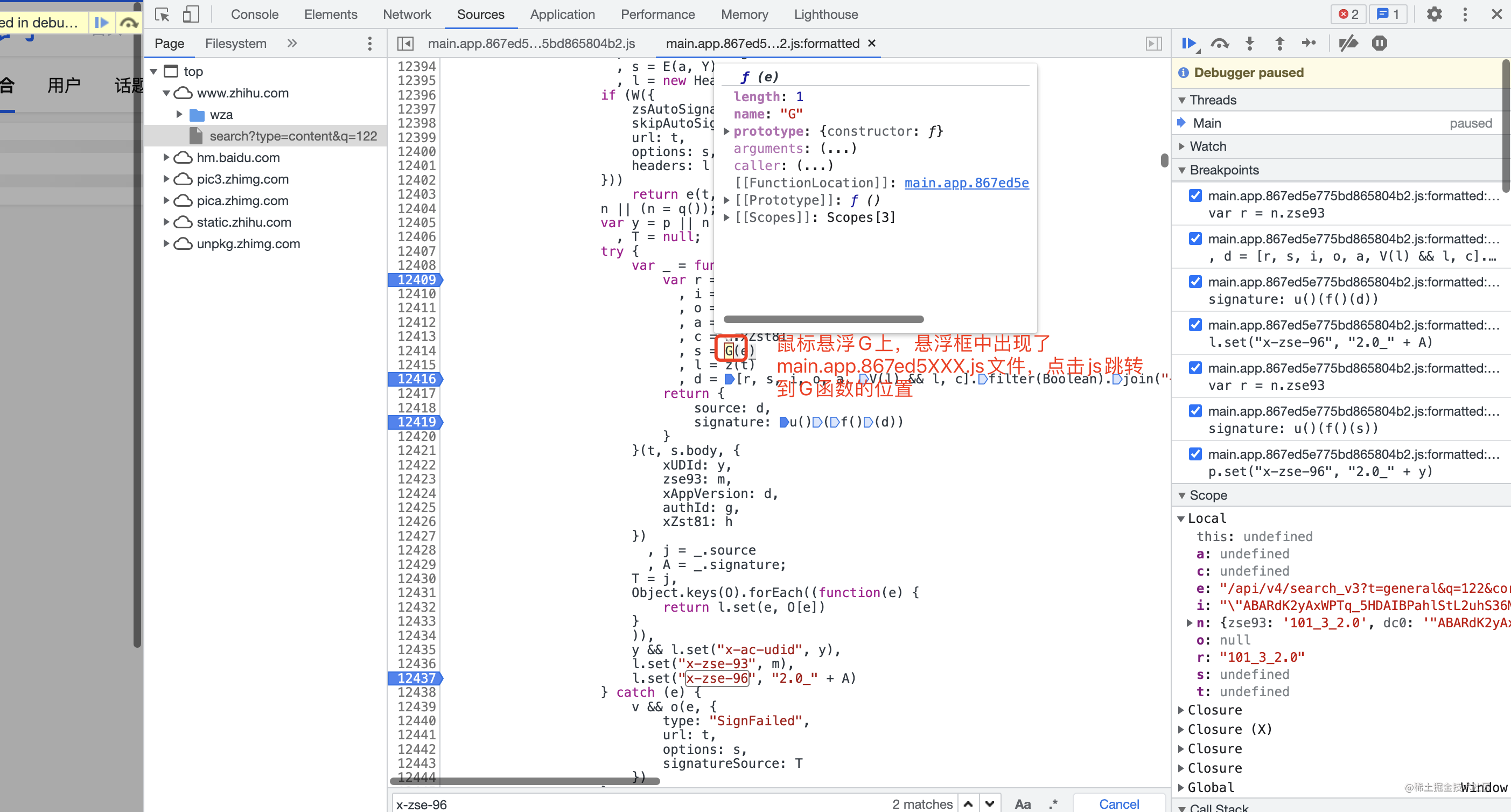The width and height of the screenshot is (1511, 812).
Task: Toggle the device toolbar icon
Action: 190,14
